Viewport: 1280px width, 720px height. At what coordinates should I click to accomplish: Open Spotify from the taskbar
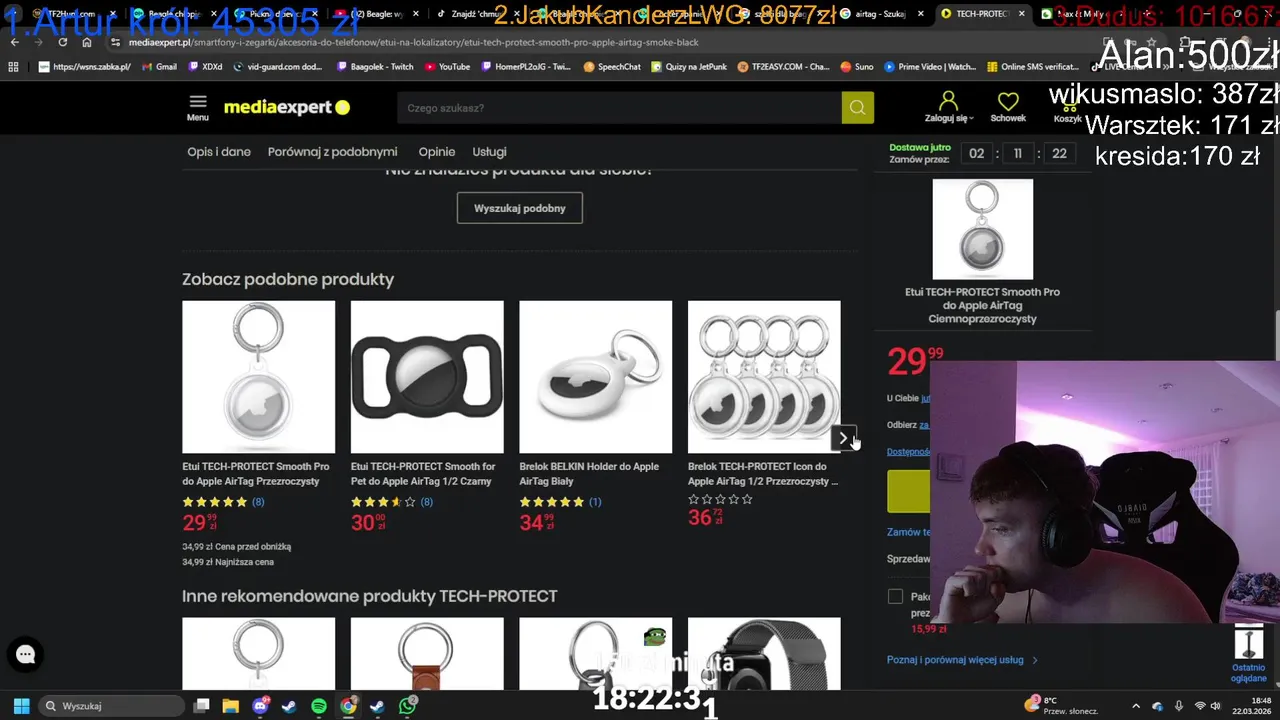click(x=319, y=706)
